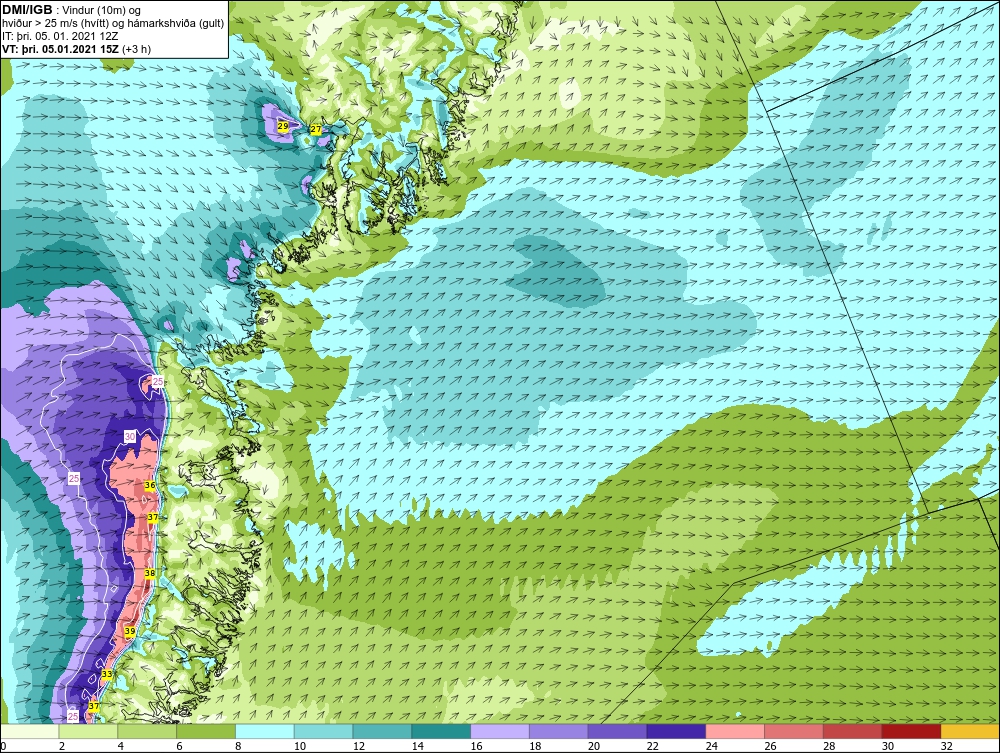The height and width of the screenshot is (753, 1000).
Task: Click the pink 24–26 m/s legend swatch
Action: click(x=735, y=731)
